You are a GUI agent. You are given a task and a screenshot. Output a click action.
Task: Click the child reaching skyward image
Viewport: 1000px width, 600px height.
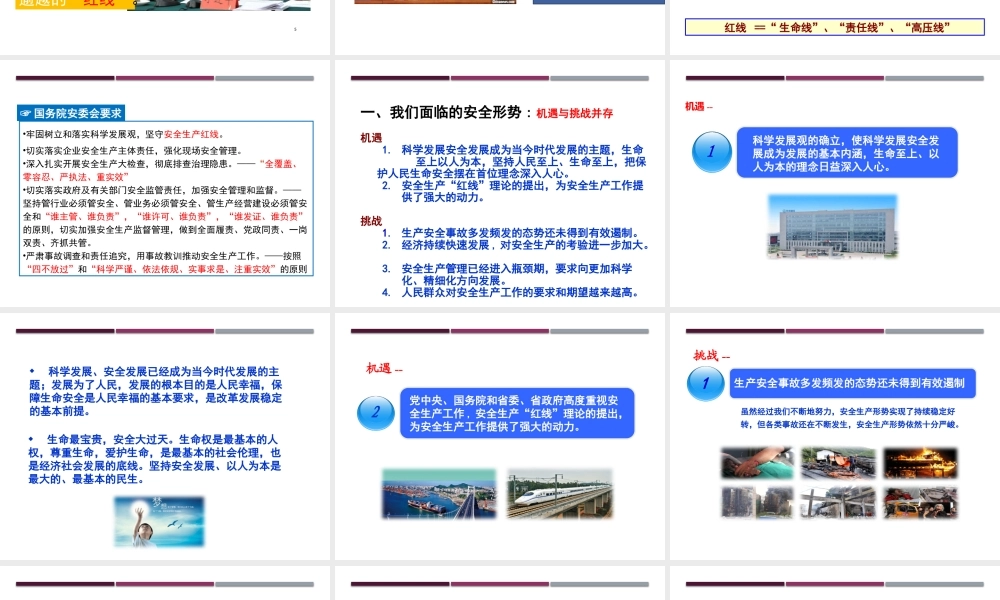click(159, 522)
